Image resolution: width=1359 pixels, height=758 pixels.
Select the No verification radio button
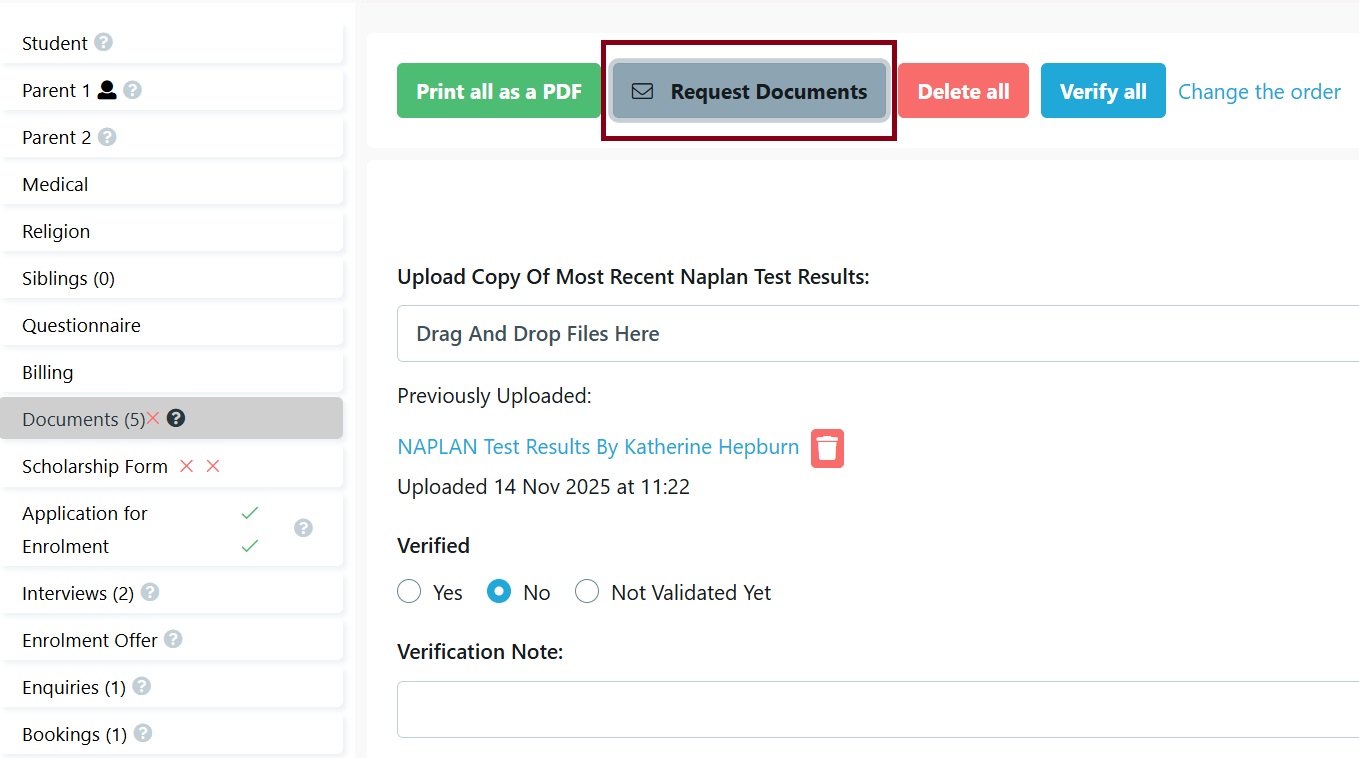[498, 591]
